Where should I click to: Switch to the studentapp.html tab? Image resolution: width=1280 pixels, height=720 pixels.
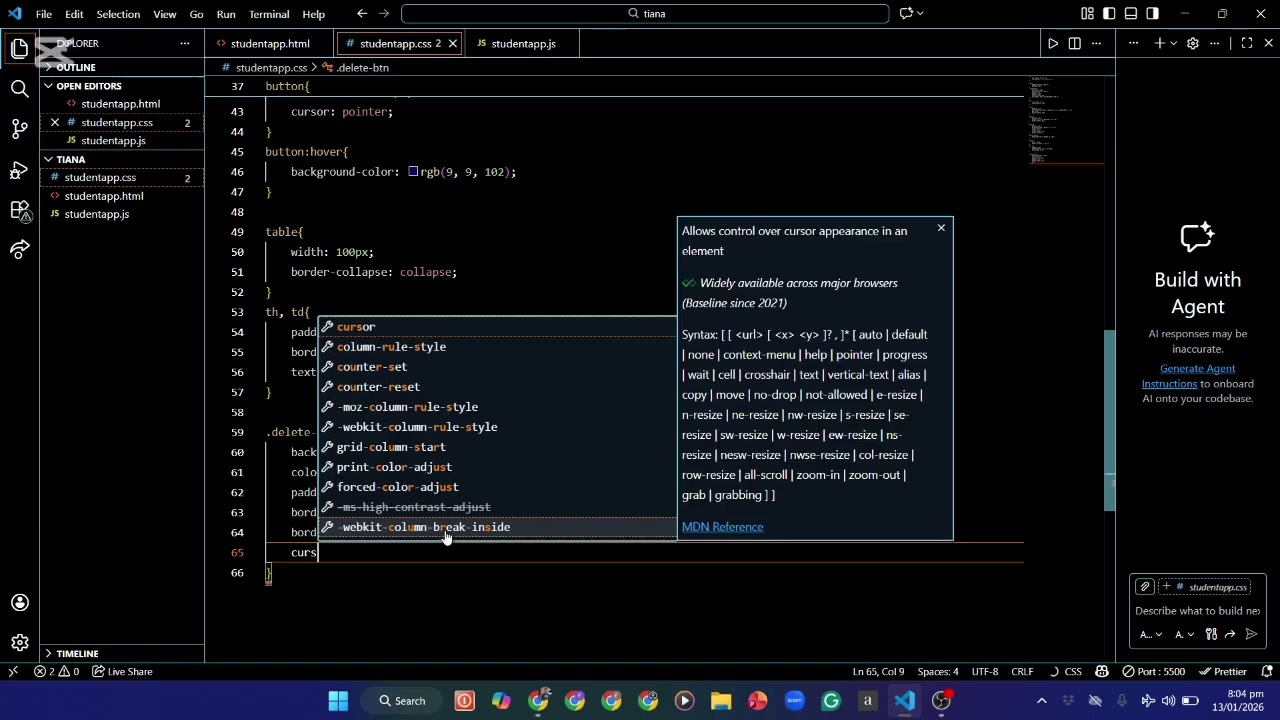270,44
